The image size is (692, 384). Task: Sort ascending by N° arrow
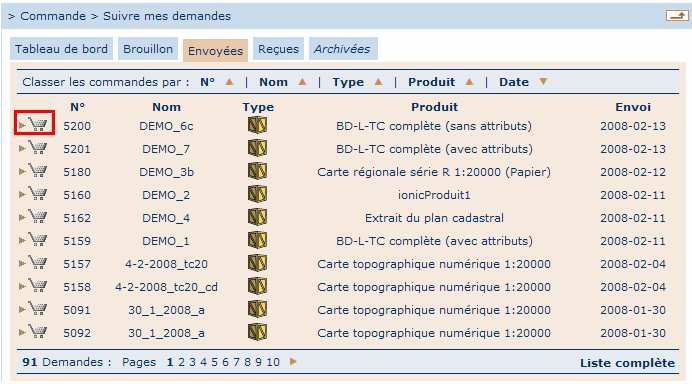[x=229, y=82]
